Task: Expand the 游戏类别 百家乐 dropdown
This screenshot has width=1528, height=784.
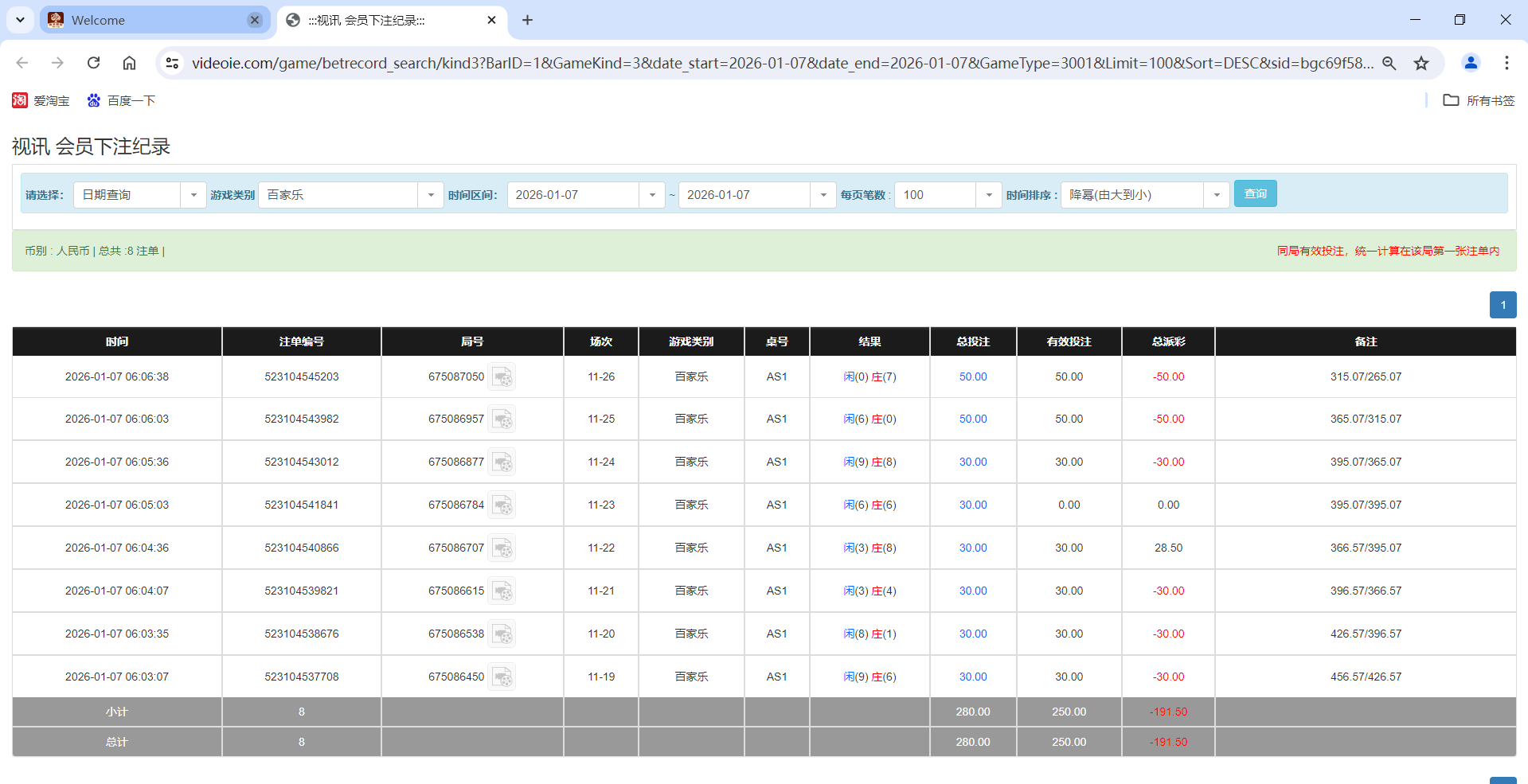Action: (x=431, y=194)
